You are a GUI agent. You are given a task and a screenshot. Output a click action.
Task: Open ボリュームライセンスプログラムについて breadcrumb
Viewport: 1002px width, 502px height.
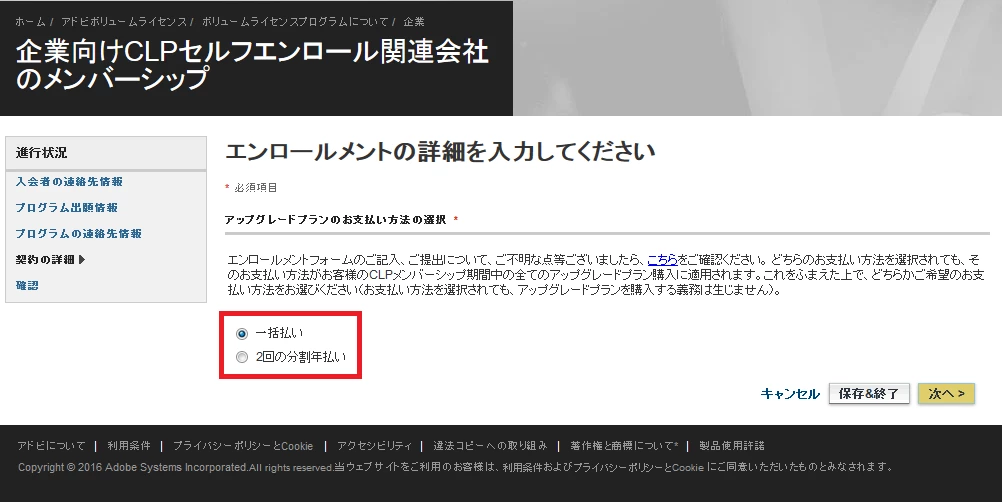295,22
